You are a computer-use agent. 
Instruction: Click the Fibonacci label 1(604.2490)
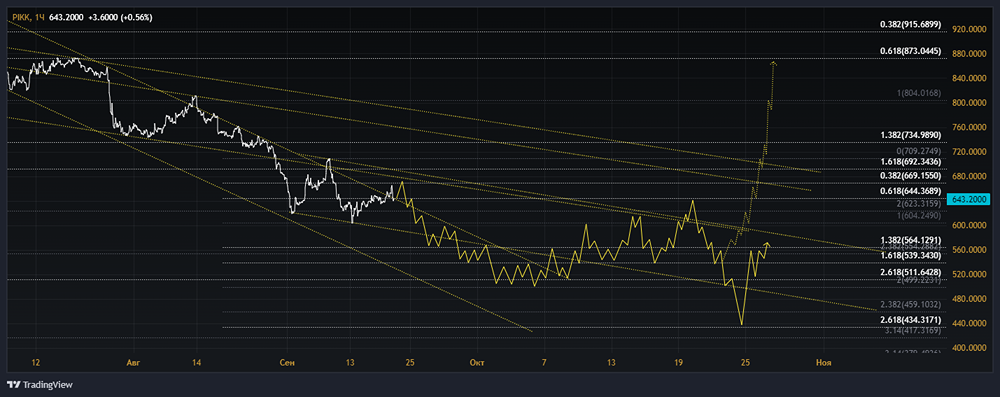tap(919, 216)
